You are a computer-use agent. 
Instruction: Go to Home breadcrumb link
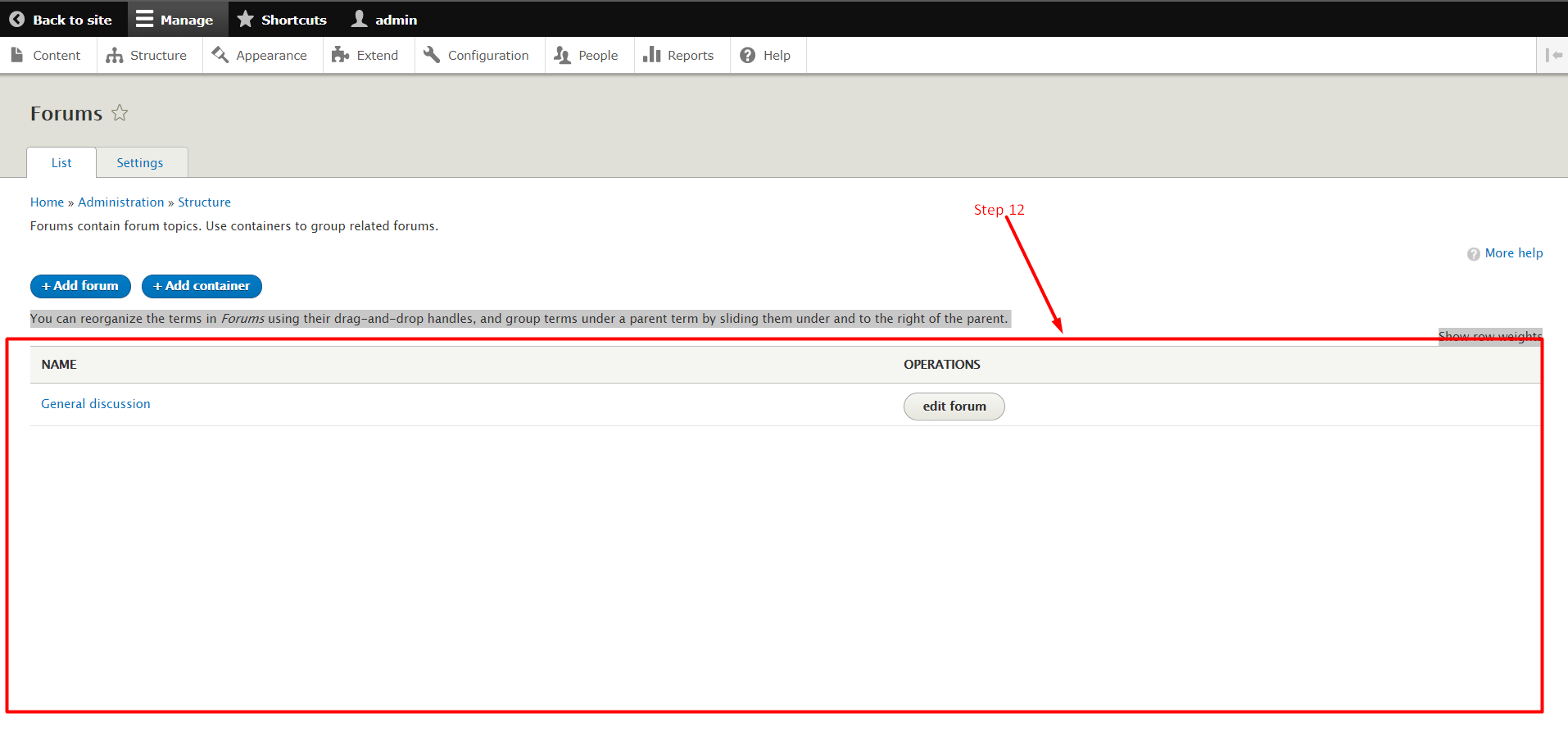point(47,202)
